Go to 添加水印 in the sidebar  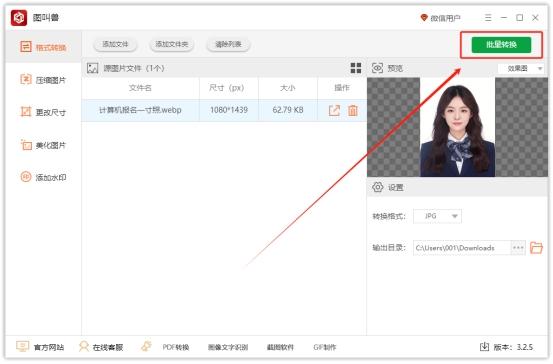(x=43, y=177)
